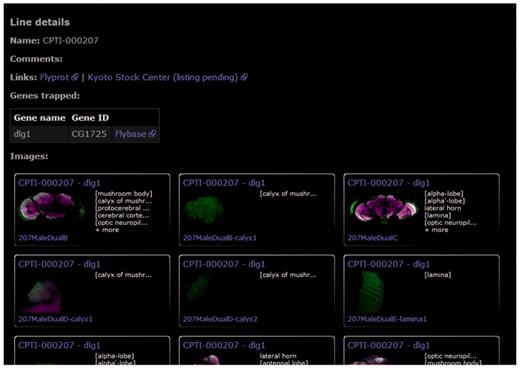Image resolution: width=520 pixels, height=369 pixels.
Task: Open Flybase link for CG1725
Action: 130,134
